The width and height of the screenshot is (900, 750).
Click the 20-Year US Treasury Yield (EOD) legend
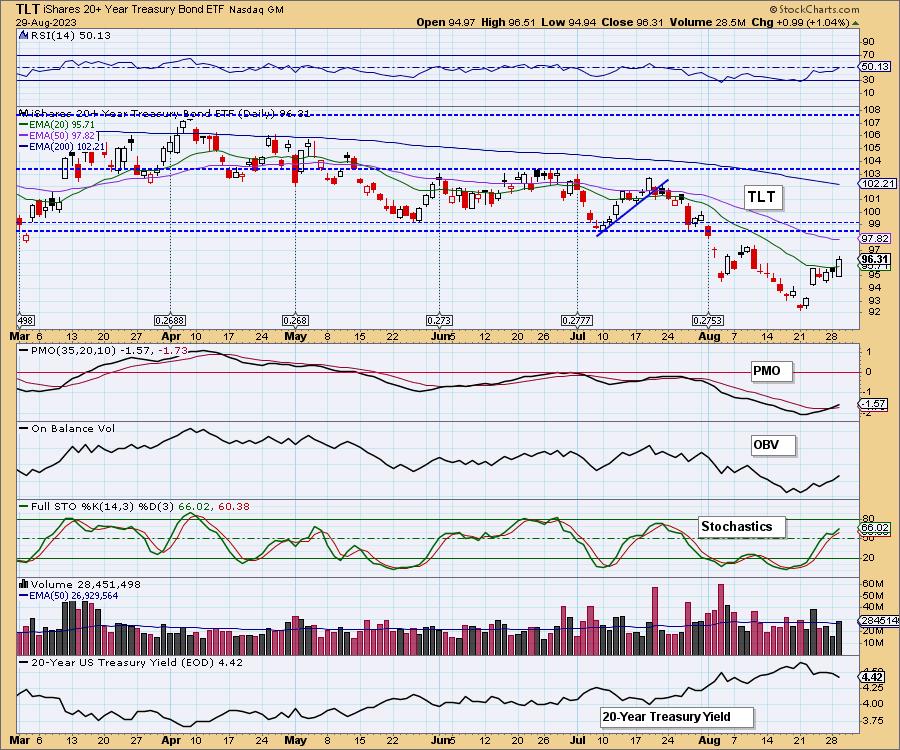click(x=131, y=662)
